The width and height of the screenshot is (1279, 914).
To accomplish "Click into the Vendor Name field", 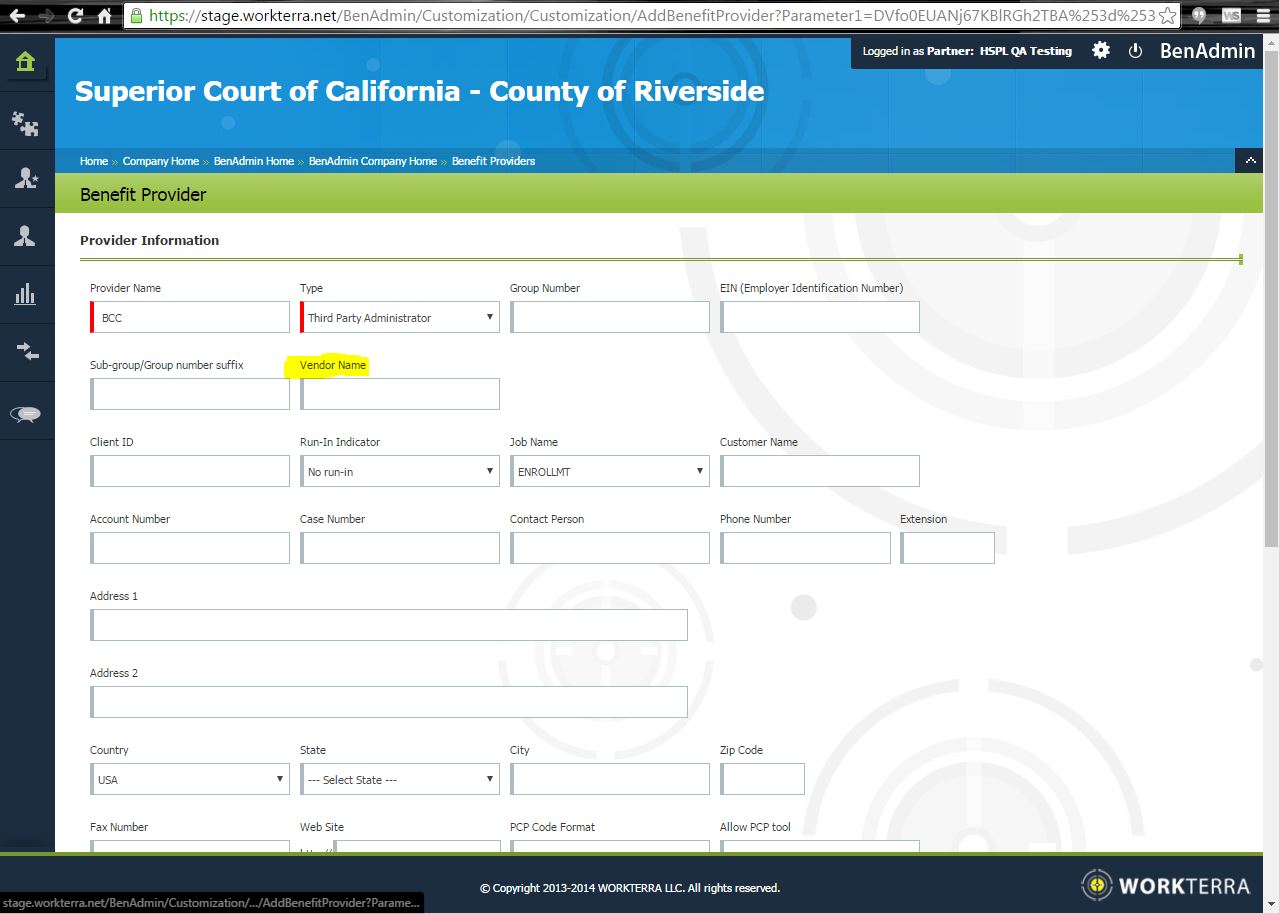I will pos(400,394).
